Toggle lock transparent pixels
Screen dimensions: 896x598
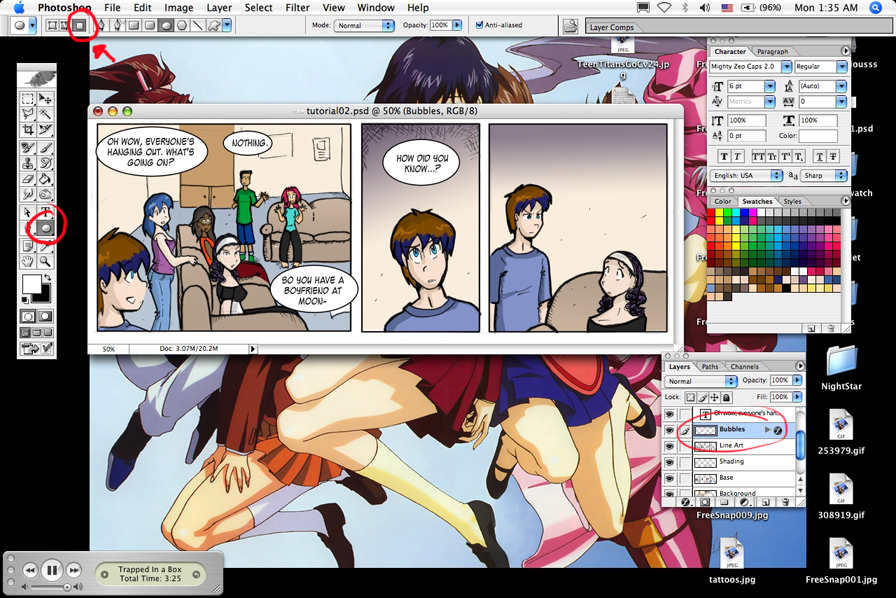pos(690,397)
